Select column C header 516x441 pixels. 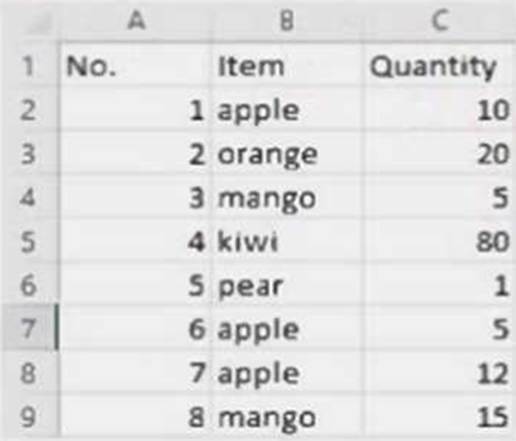439,21
